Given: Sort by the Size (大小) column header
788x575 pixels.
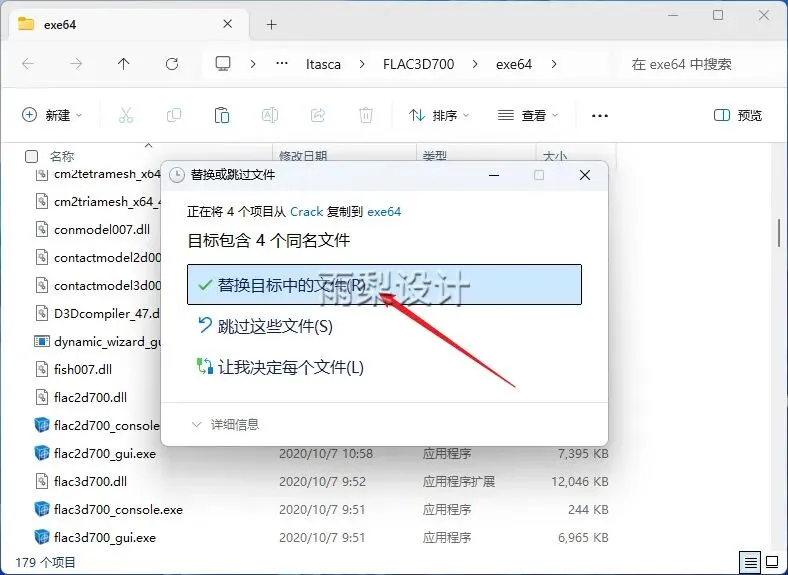Looking at the screenshot, I should click(x=555, y=156).
